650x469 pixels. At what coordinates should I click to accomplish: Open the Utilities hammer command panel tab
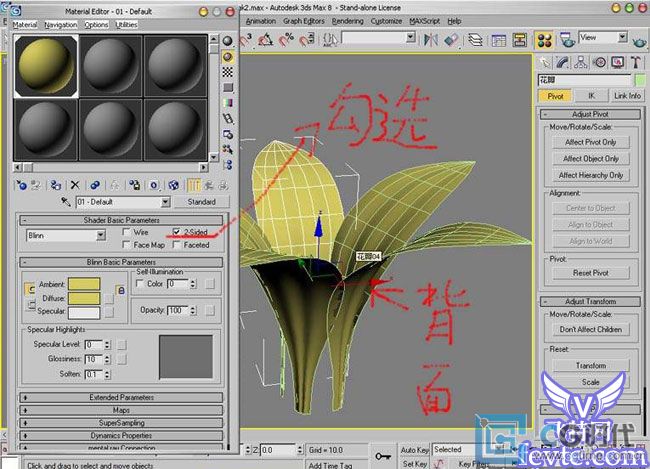click(x=636, y=62)
